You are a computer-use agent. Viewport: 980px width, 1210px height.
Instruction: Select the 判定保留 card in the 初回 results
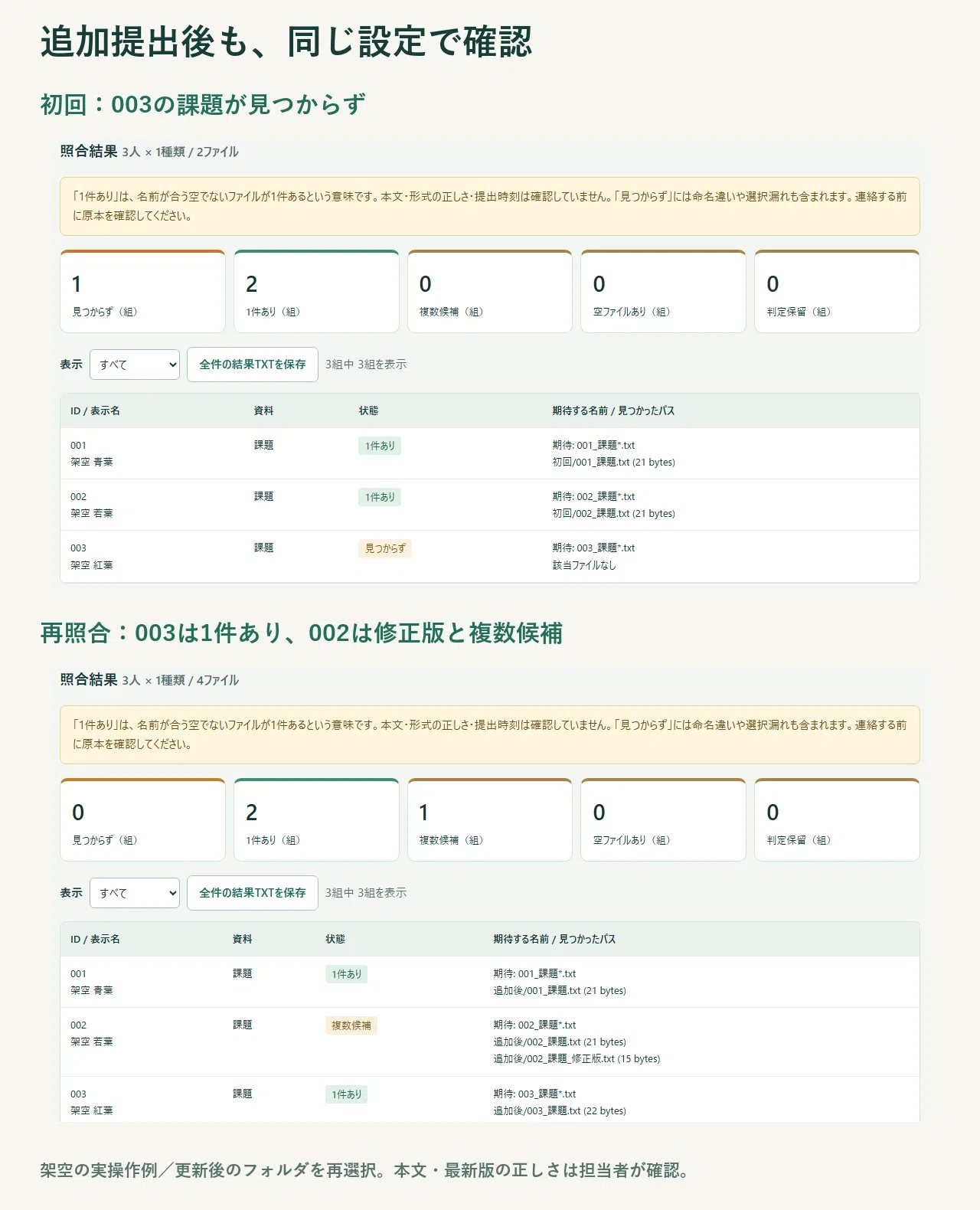[x=837, y=292]
